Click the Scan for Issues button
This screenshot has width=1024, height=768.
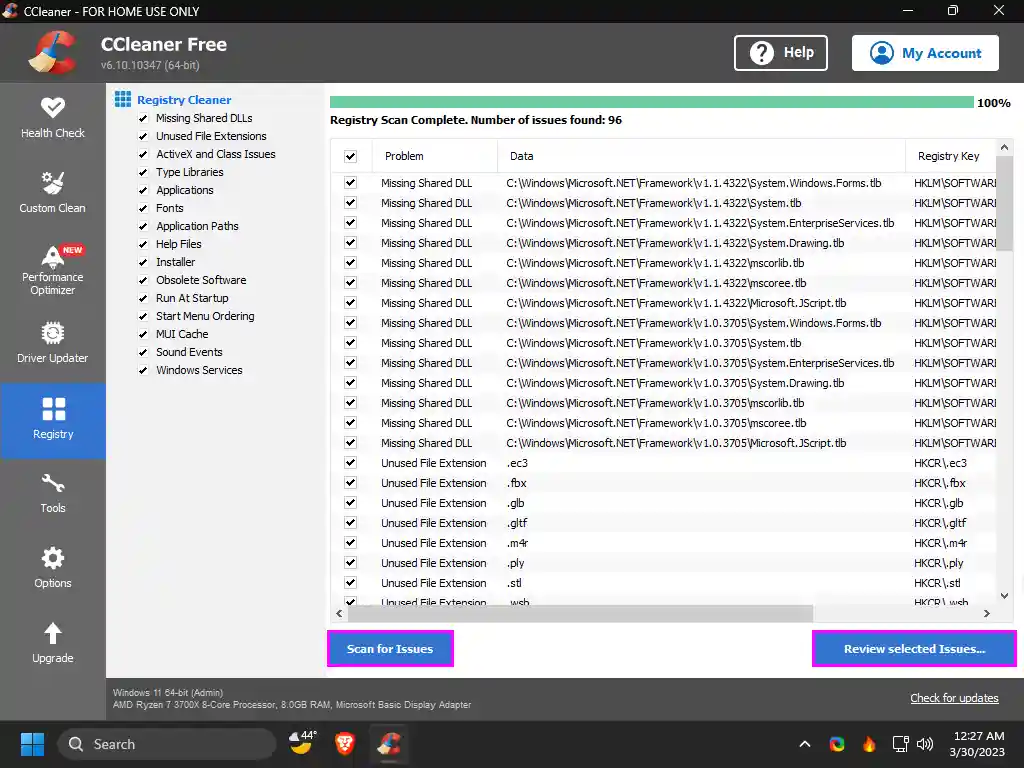pos(390,648)
